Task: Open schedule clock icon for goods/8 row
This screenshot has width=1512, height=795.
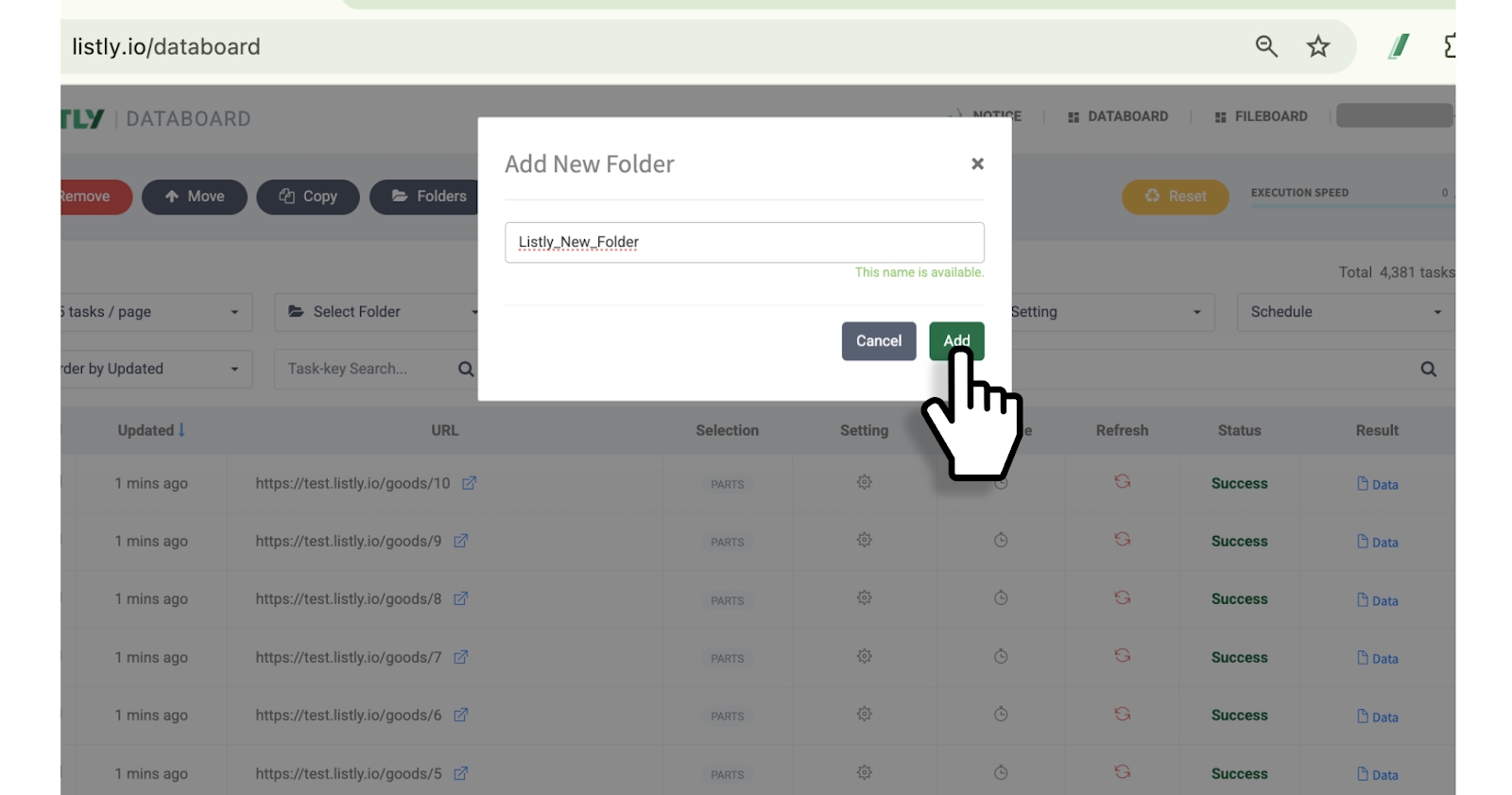Action: [x=1001, y=598]
